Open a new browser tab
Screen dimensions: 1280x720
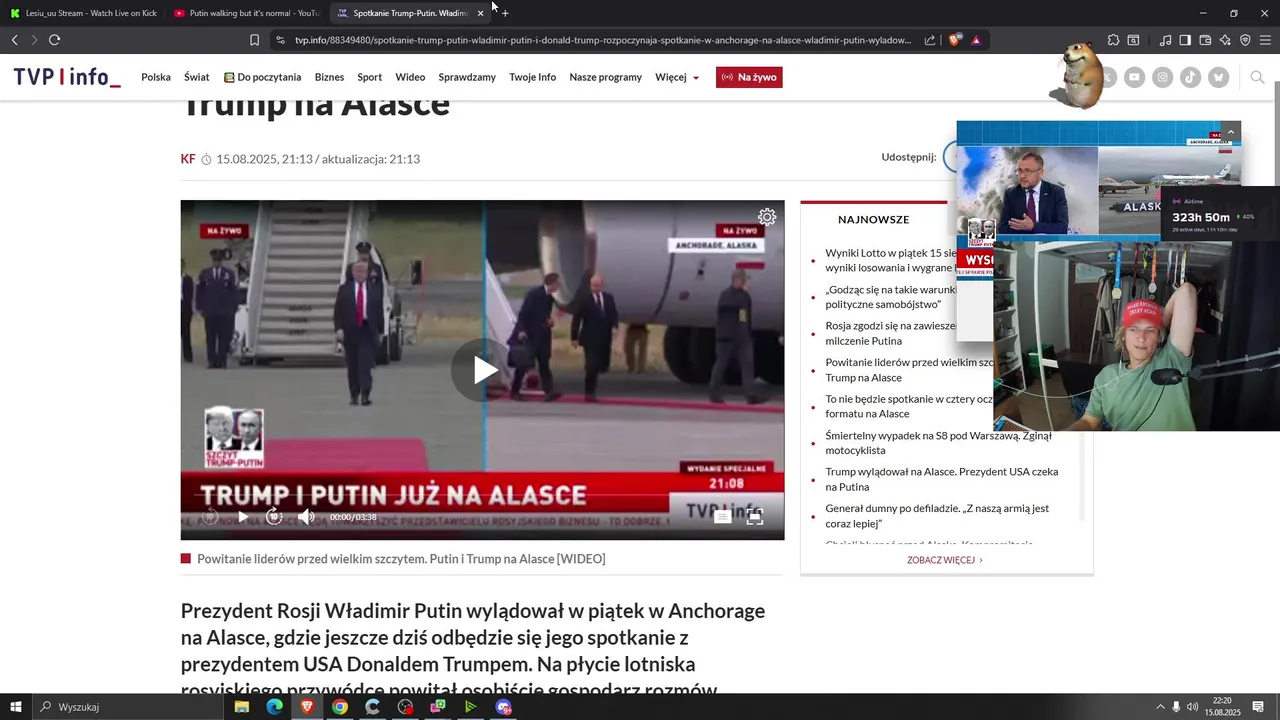tap(505, 13)
